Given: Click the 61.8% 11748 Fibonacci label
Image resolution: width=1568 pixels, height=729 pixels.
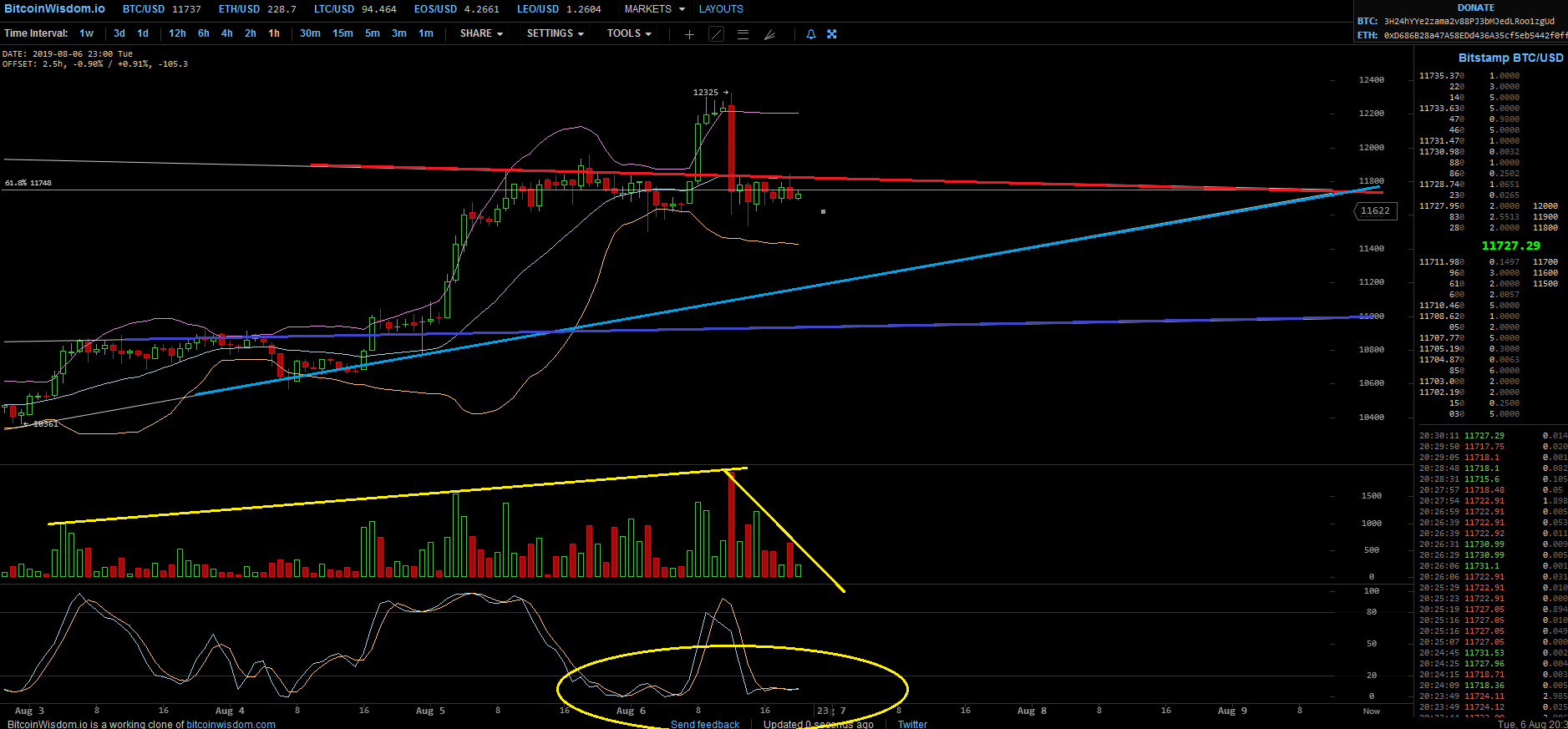Looking at the screenshot, I should pos(28,183).
